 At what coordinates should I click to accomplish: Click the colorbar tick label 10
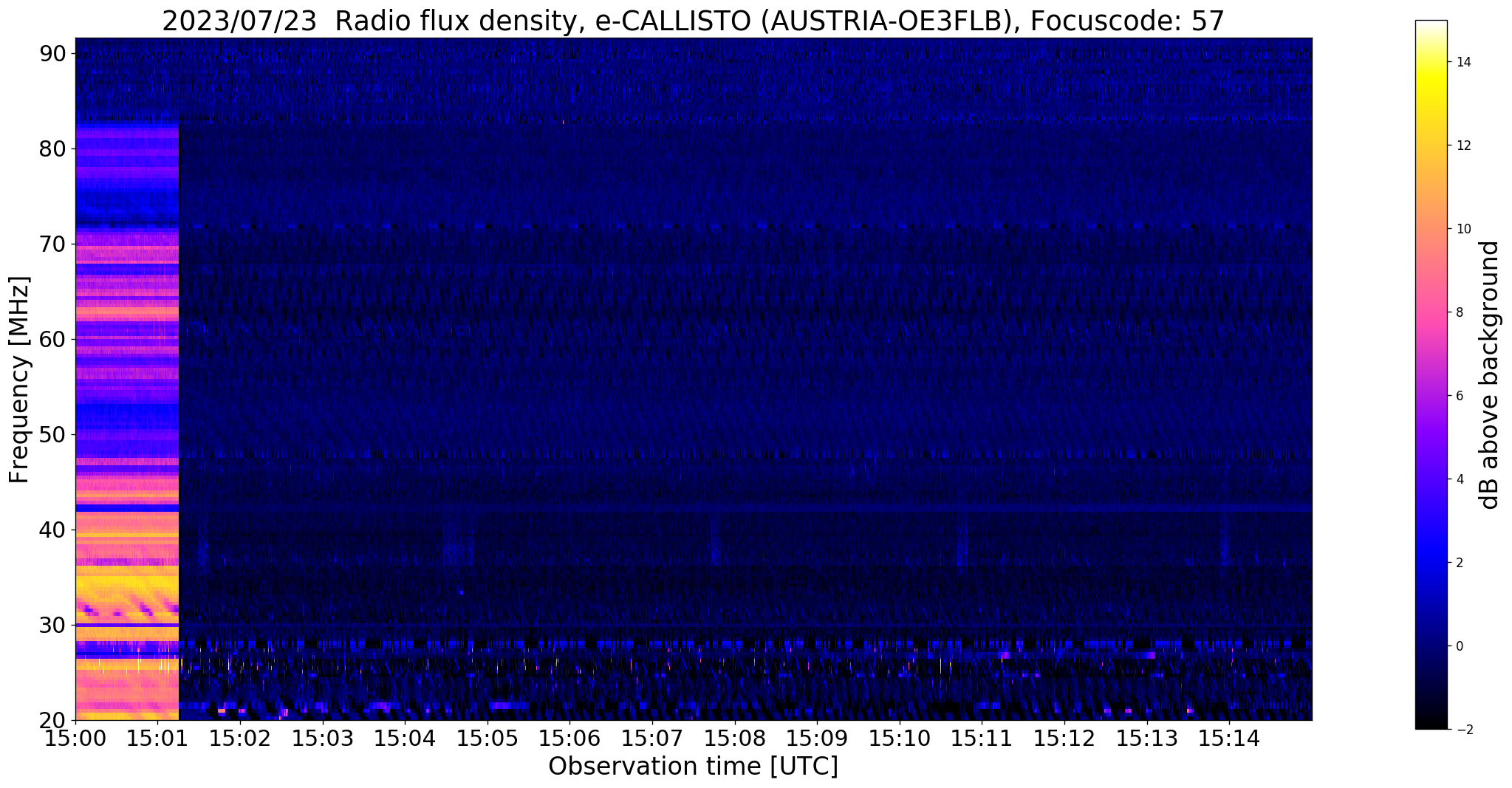(x=1462, y=229)
